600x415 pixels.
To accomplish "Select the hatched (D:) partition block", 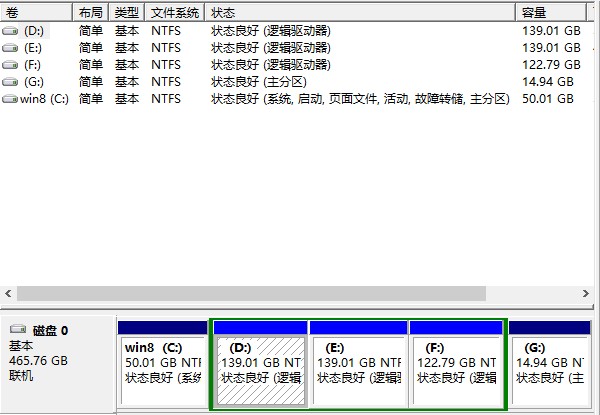I will pyautogui.click(x=261, y=364).
